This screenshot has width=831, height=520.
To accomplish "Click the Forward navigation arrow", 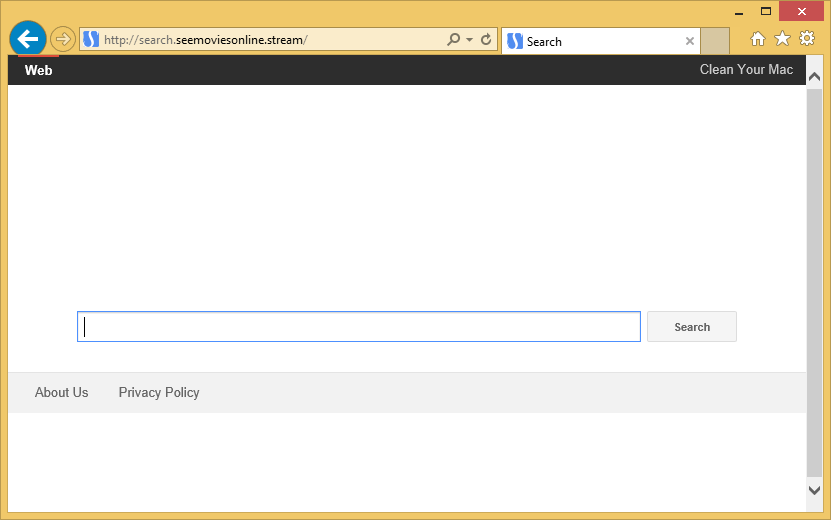I will pyautogui.click(x=63, y=39).
